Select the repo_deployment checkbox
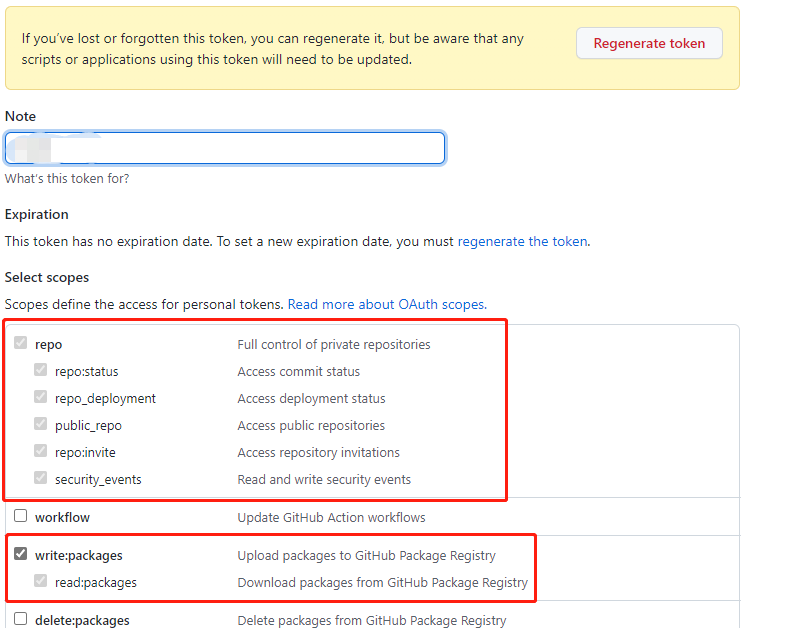Viewport: 801px width, 628px height. pyautogui.click(x=40, y=397)
